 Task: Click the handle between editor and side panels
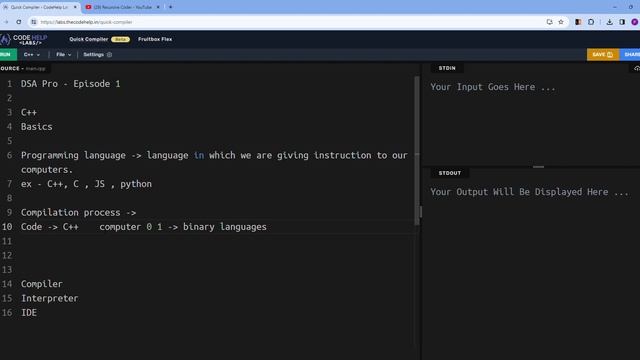pos(421,211)
